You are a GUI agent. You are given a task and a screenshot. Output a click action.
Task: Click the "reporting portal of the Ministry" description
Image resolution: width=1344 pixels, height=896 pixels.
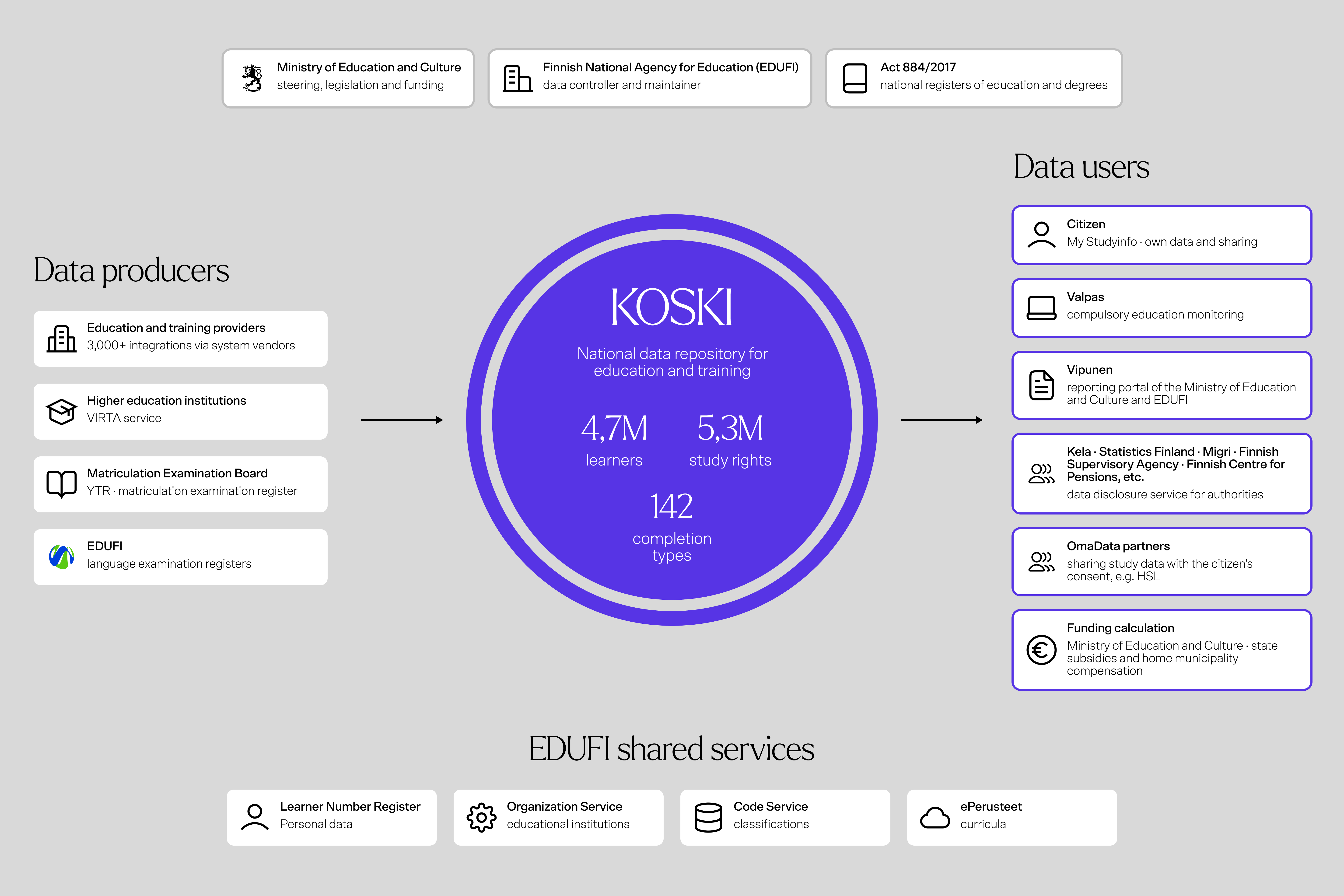[x=1181, y=394]
